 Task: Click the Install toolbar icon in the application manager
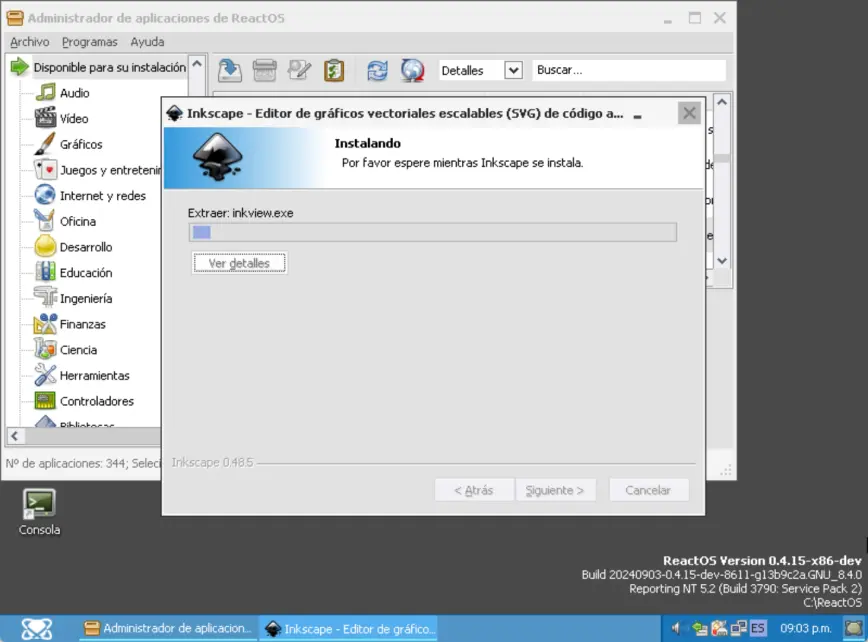[x=230, y=70]
